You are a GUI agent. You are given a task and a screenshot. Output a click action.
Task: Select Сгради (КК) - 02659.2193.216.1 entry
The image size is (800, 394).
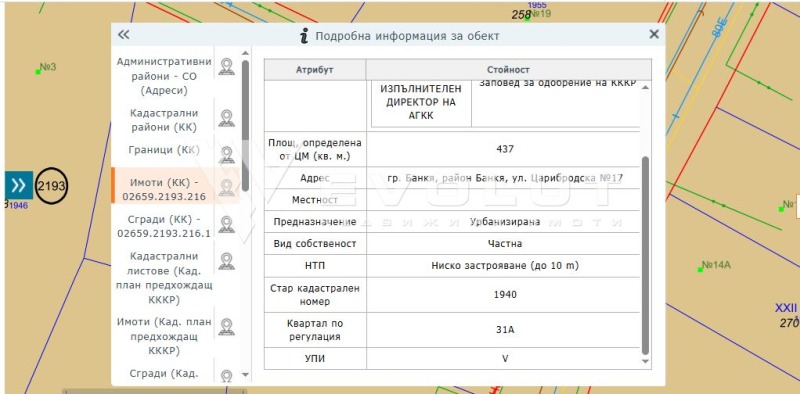164,226
